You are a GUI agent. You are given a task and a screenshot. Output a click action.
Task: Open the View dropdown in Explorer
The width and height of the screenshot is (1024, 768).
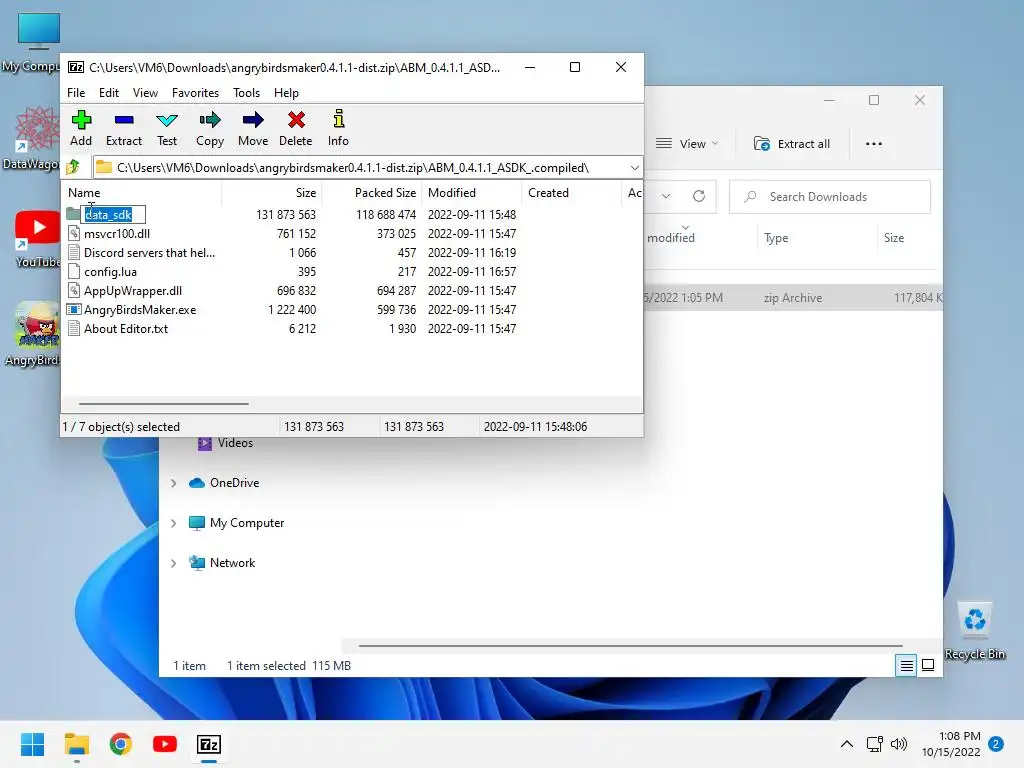(x=687, y=144)
